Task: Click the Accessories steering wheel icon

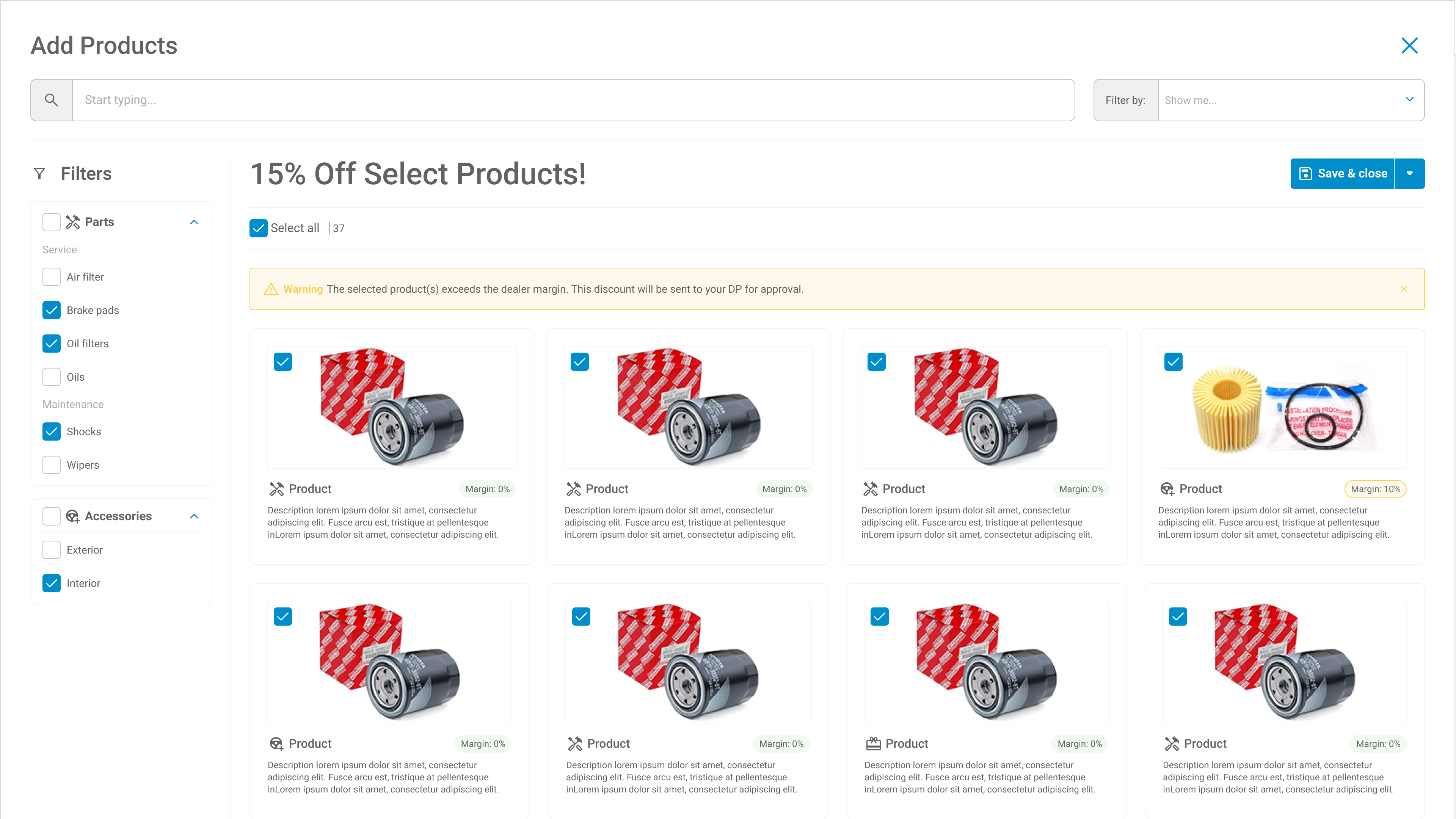Action: pos(73,516)
